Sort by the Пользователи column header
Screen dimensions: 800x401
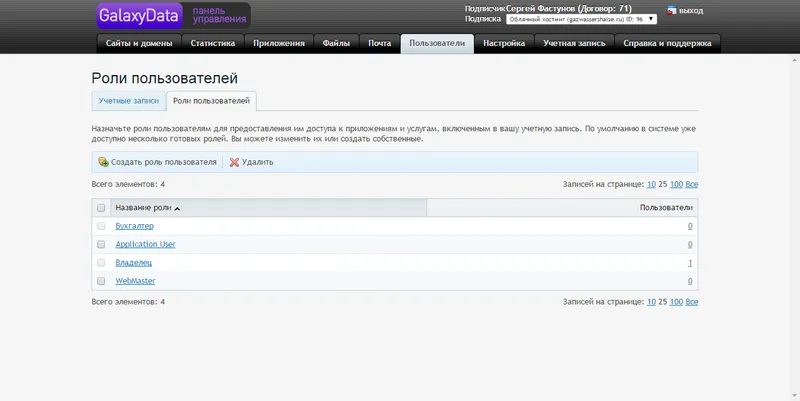tap(666, 208)
